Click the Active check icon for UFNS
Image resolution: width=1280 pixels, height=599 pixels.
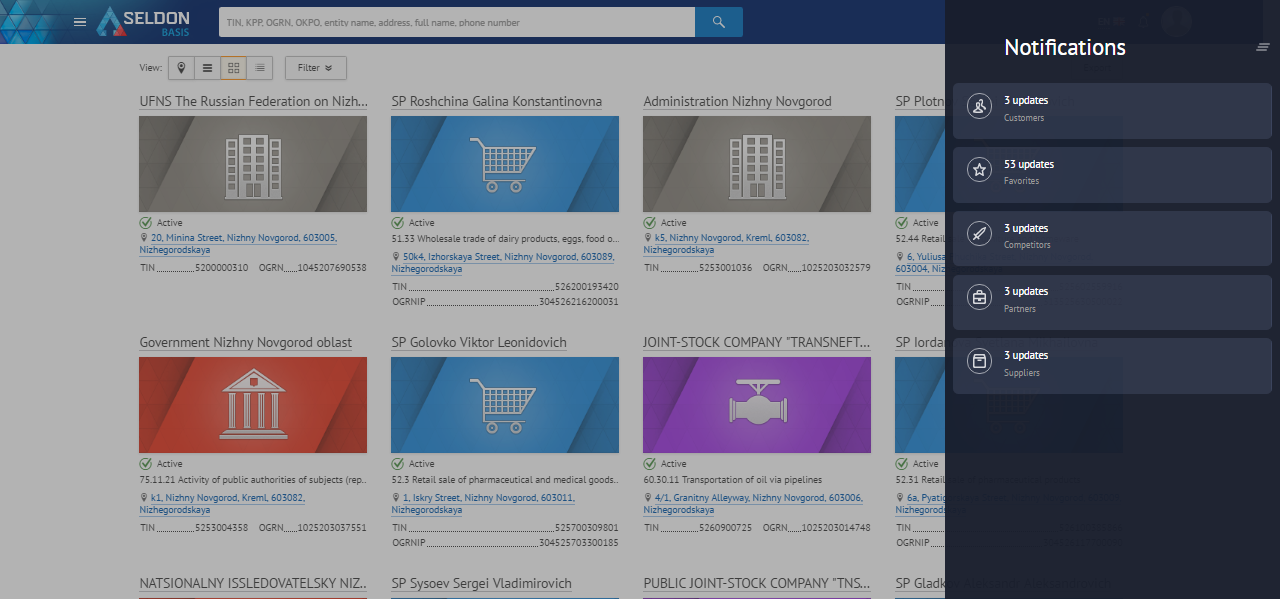tap(146, 223)
